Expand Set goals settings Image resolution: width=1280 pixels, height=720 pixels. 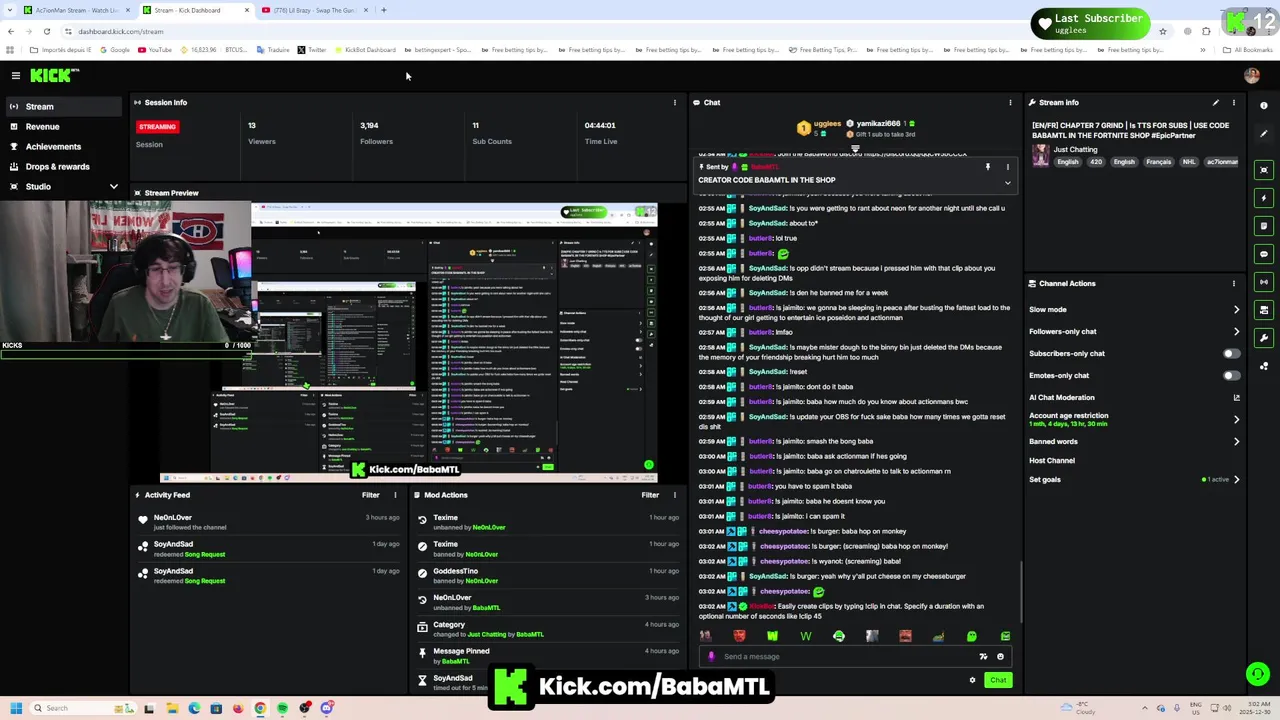coord(1236,479)
